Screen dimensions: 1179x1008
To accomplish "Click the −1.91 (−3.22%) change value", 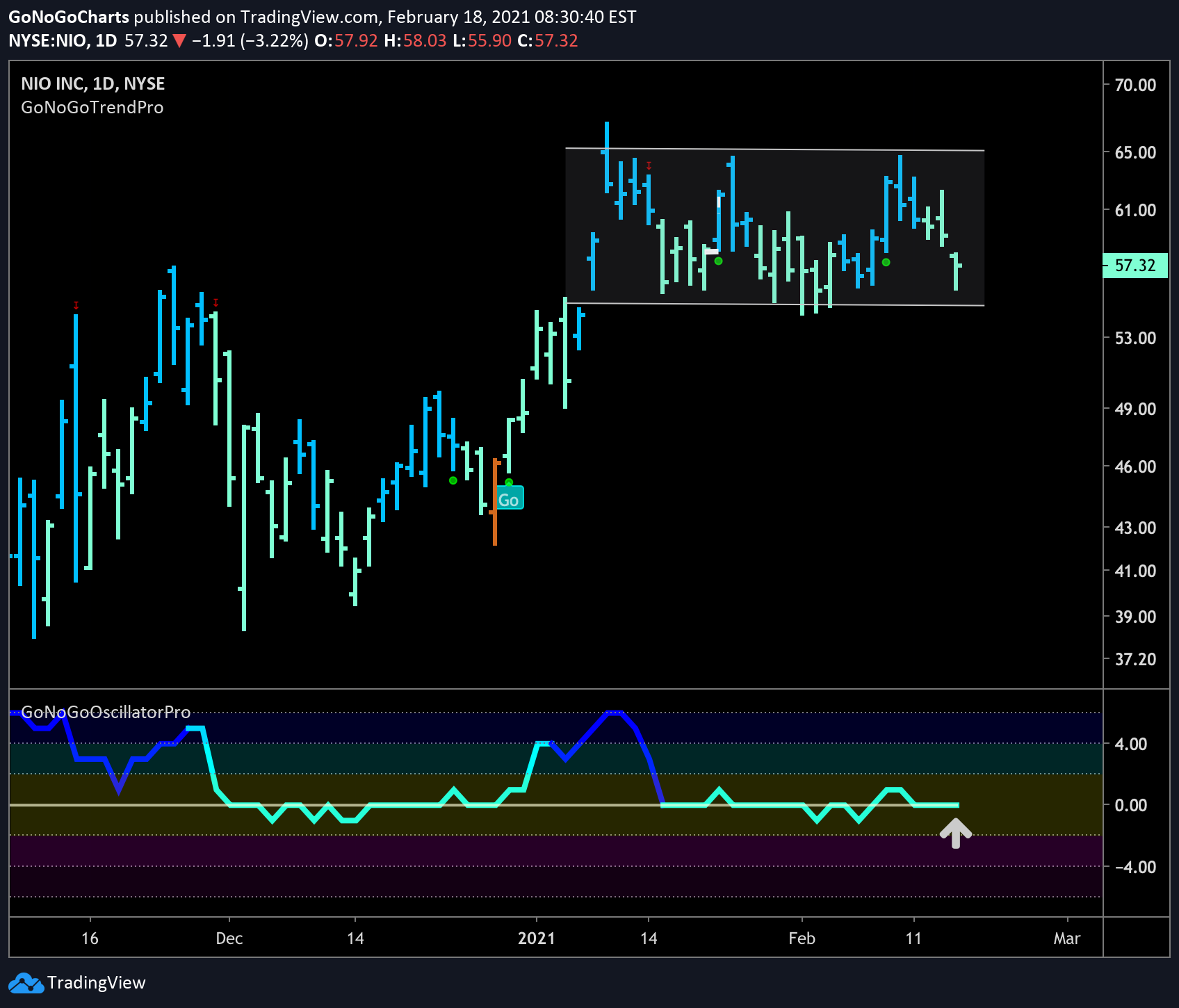I will click(x=250, y=41).
